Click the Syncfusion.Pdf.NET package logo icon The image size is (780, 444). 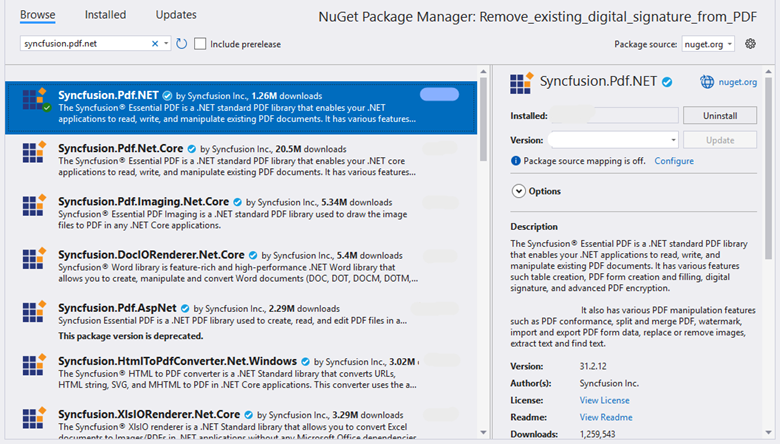35,99
